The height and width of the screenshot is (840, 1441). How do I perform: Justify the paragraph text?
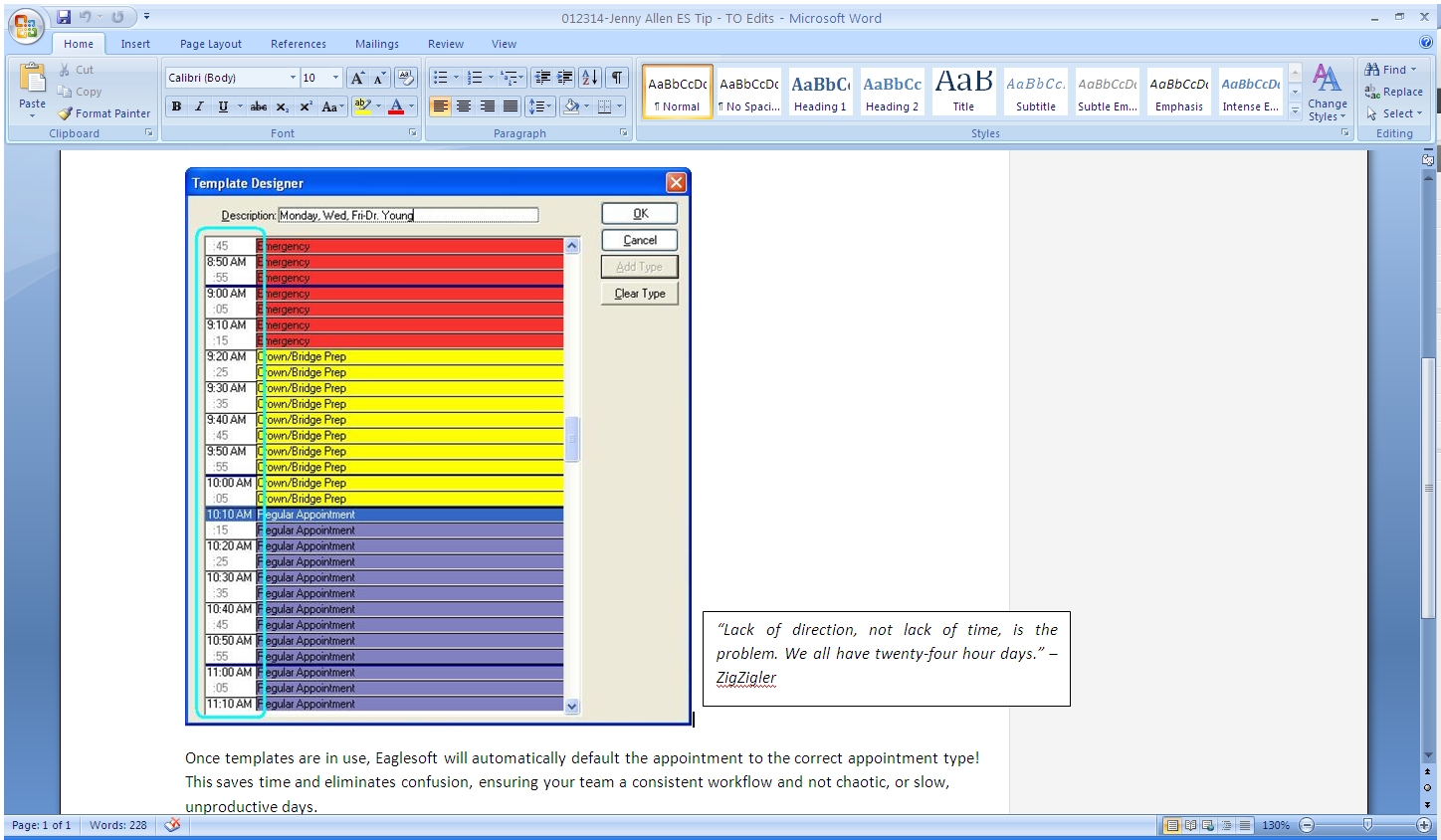point(510,106)
